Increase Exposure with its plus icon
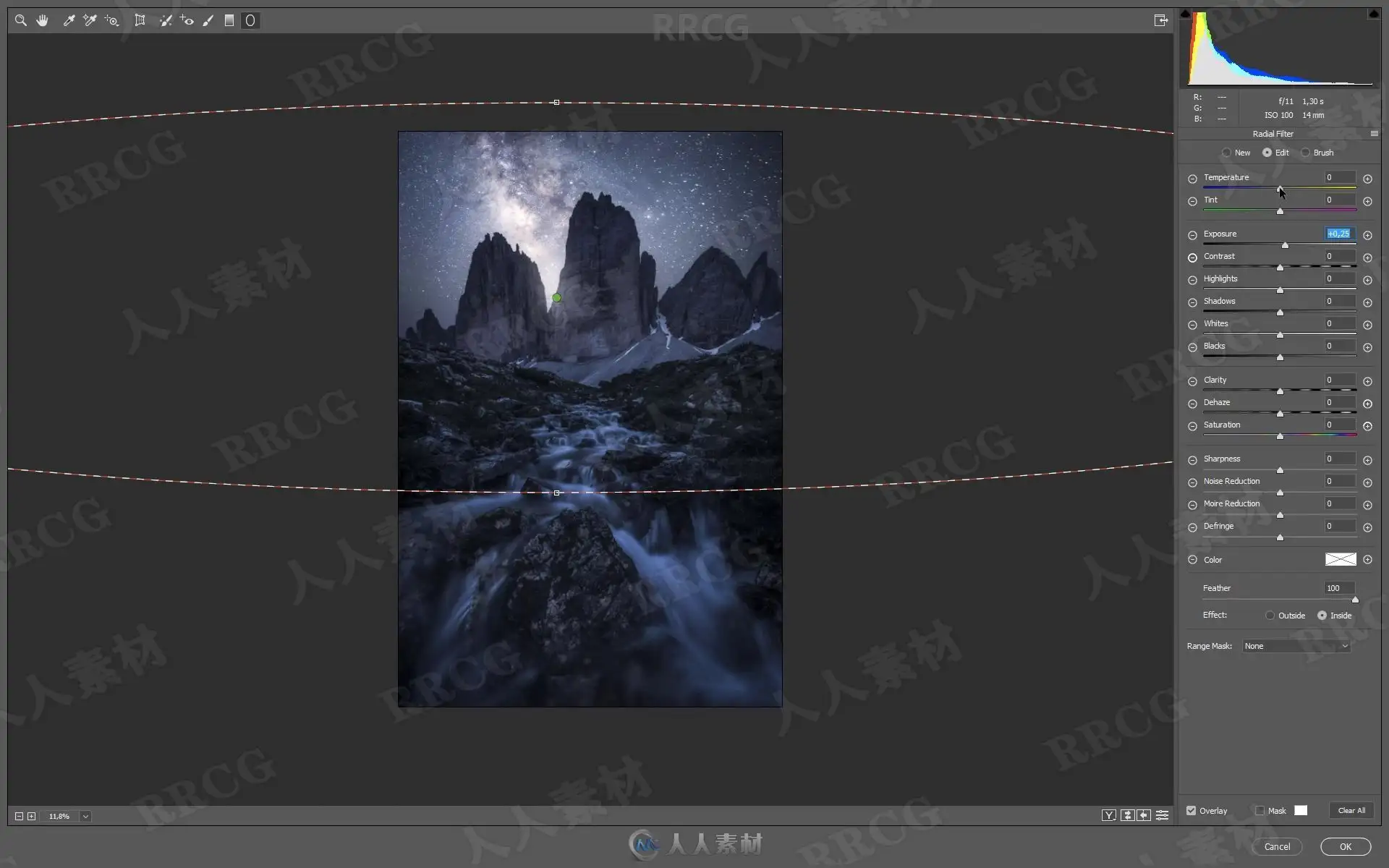The width and height of the screenshot is (1389, 868). click(x=1367, y=235)
